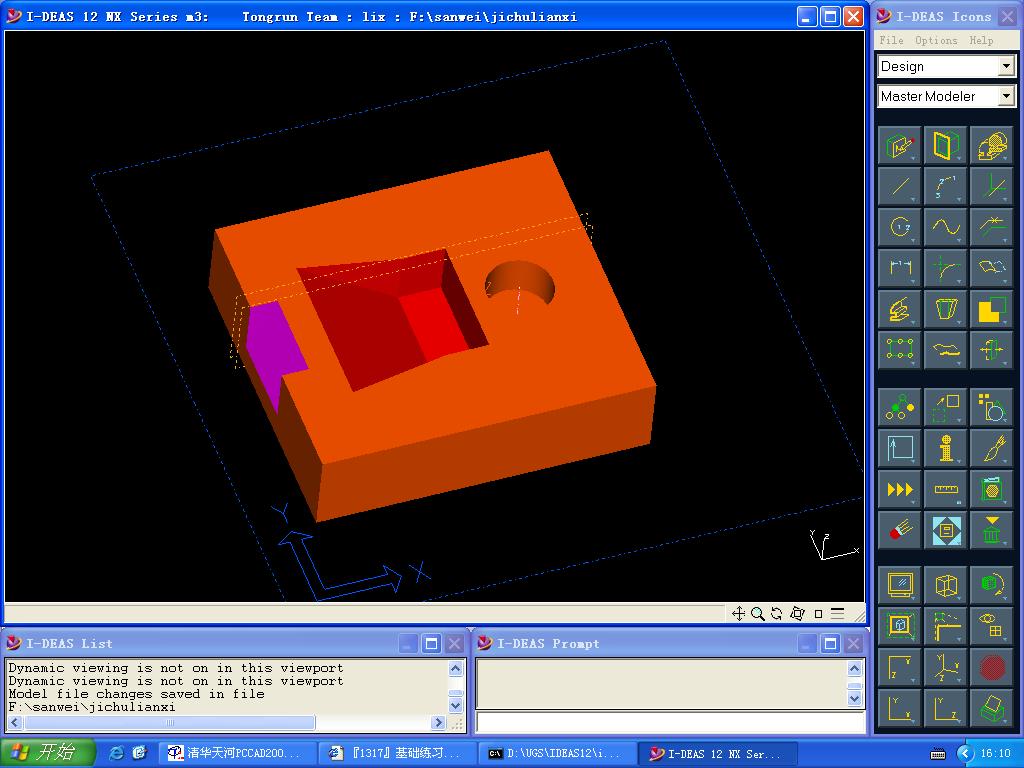Click the eye-and-grid viewport layout icon
Viewport: 1024px width, 768px height.
(x=991, y=626)
